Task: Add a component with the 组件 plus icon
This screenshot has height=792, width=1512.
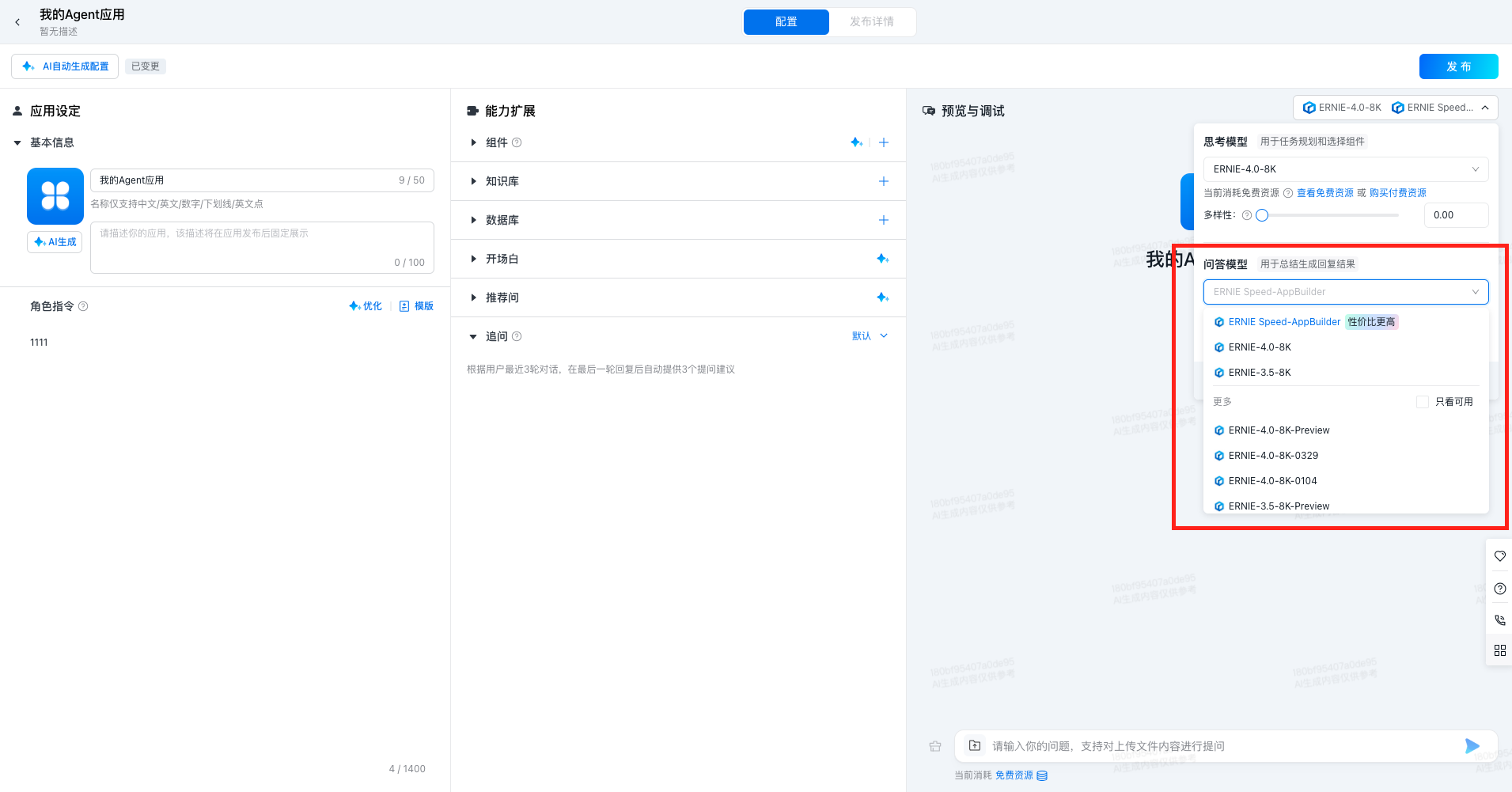Action: tap(884, 142)
